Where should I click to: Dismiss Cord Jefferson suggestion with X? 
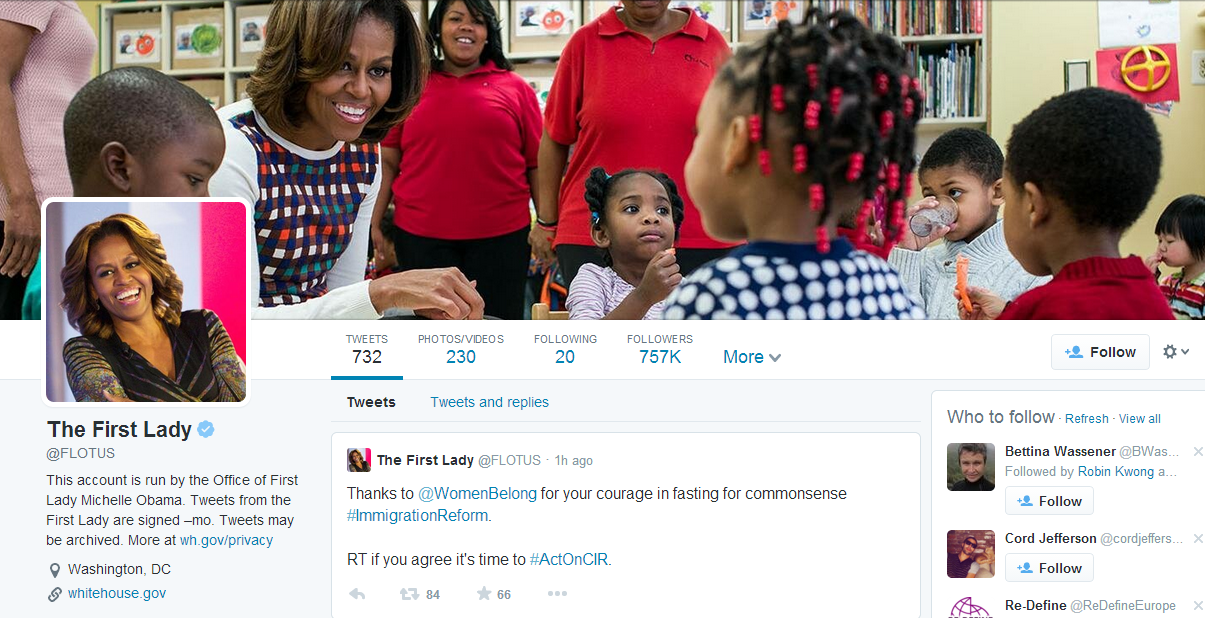1198,539
